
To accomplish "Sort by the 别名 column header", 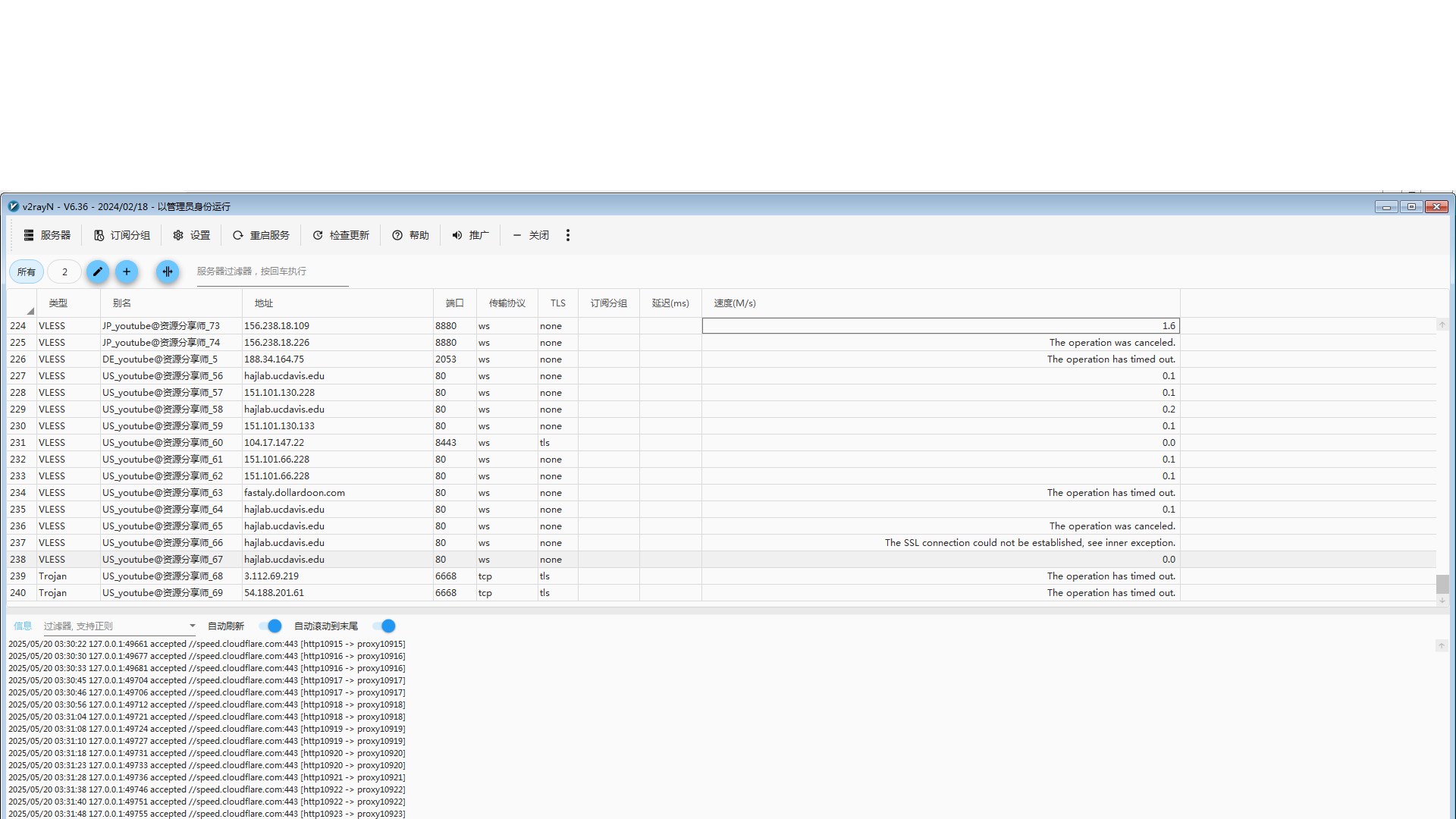I will click(171, 303).
